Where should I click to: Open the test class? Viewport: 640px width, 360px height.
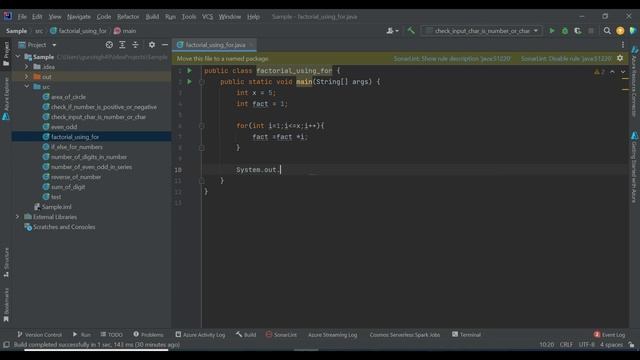point(56,197)
